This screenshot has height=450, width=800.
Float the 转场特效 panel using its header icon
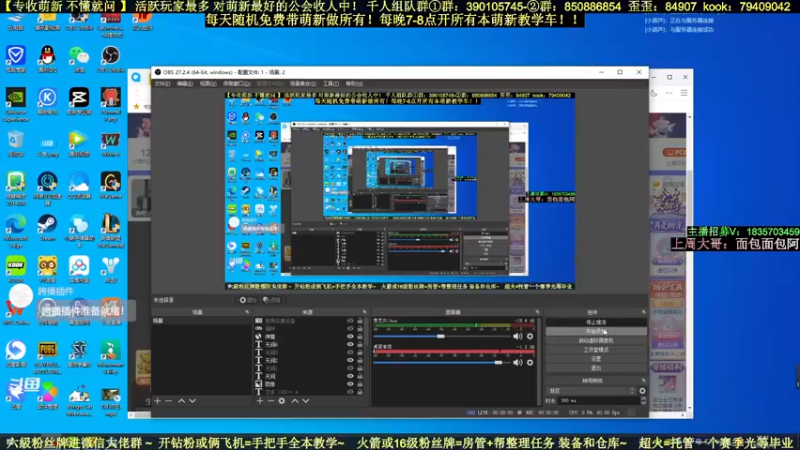click(x=643, y=381)
